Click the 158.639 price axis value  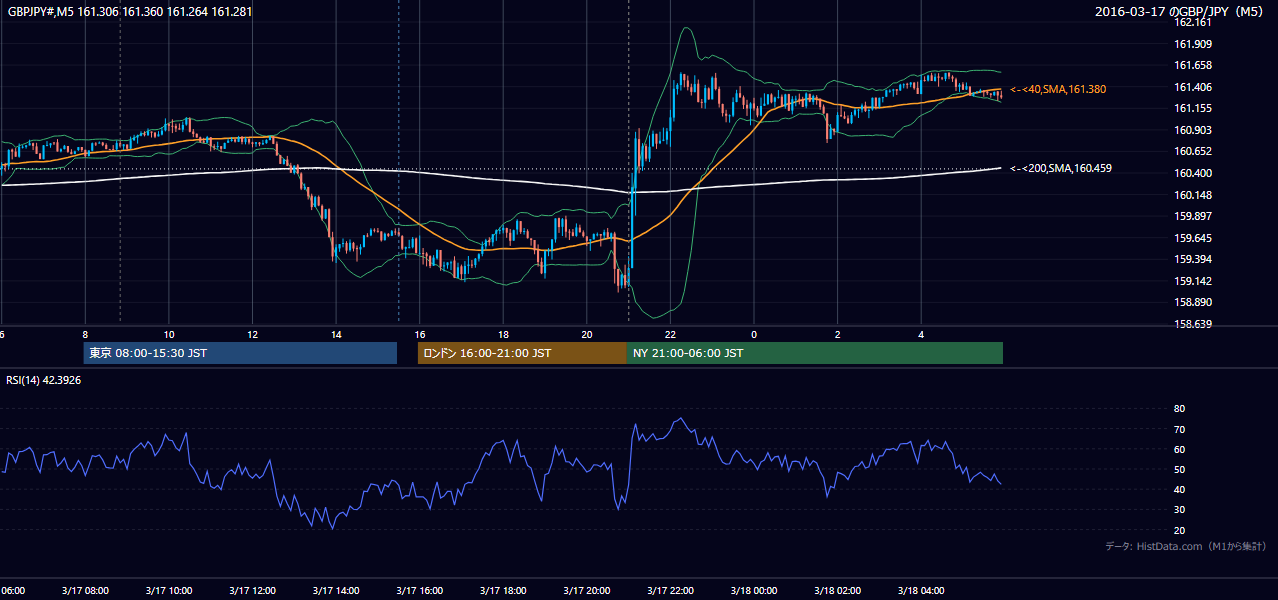1193,324
